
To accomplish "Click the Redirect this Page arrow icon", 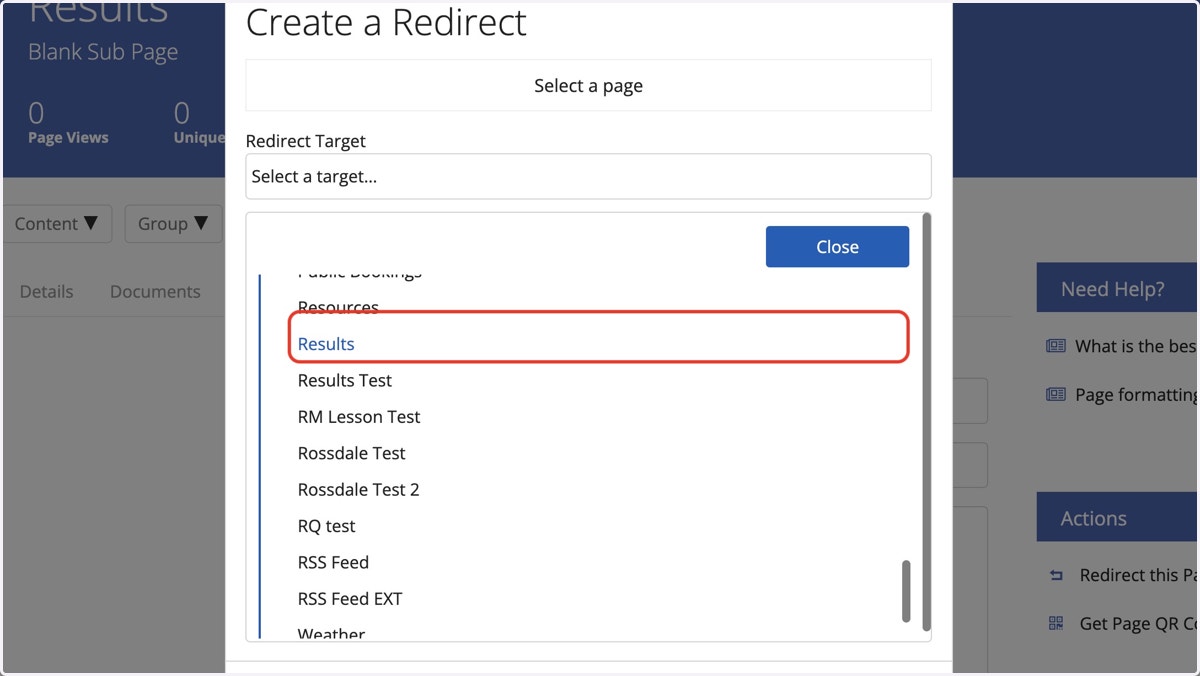I will coord(1056,575).
